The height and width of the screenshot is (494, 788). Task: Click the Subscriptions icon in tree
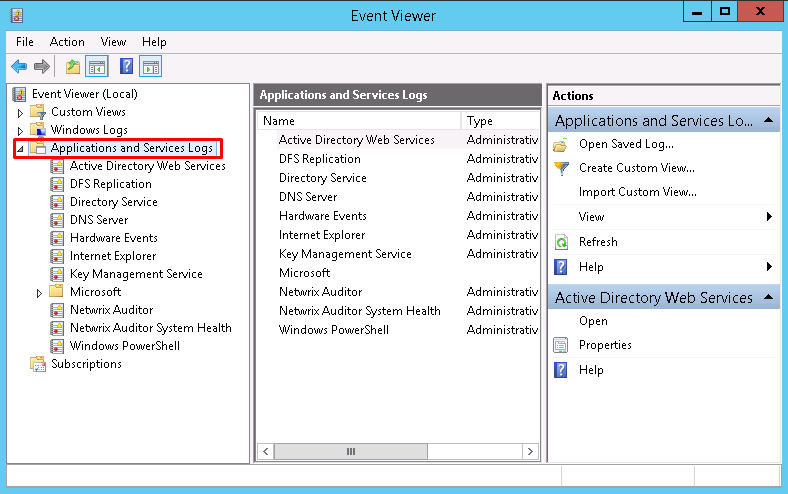38,364
